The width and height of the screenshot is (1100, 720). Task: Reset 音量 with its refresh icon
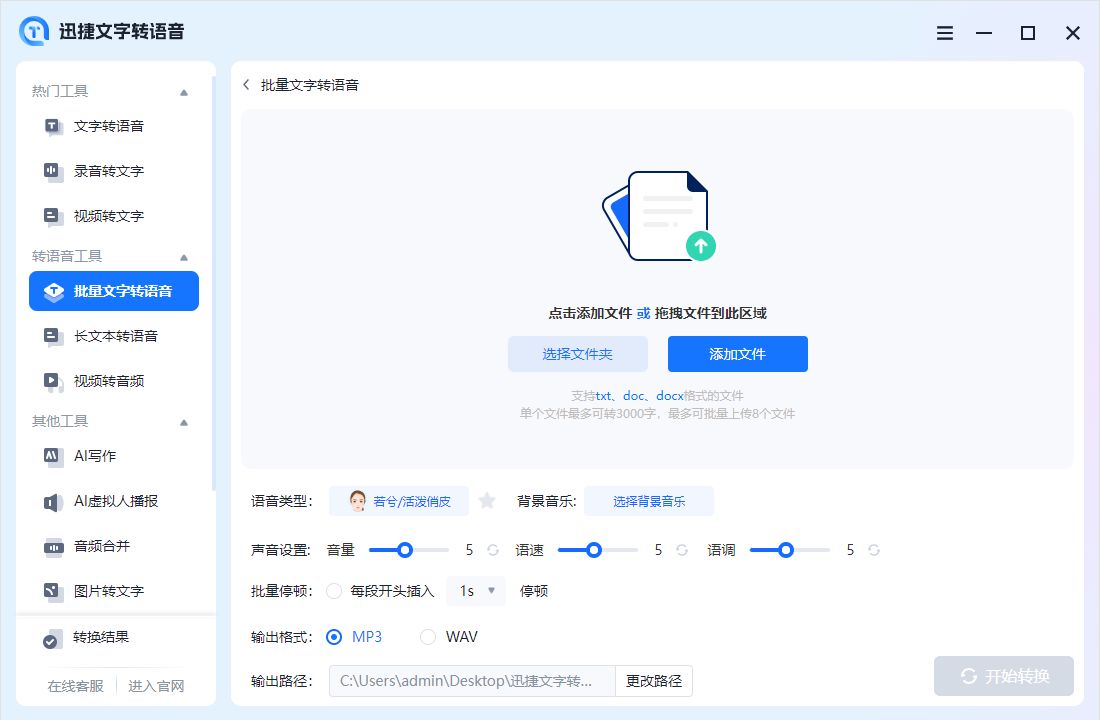point(493,550)
